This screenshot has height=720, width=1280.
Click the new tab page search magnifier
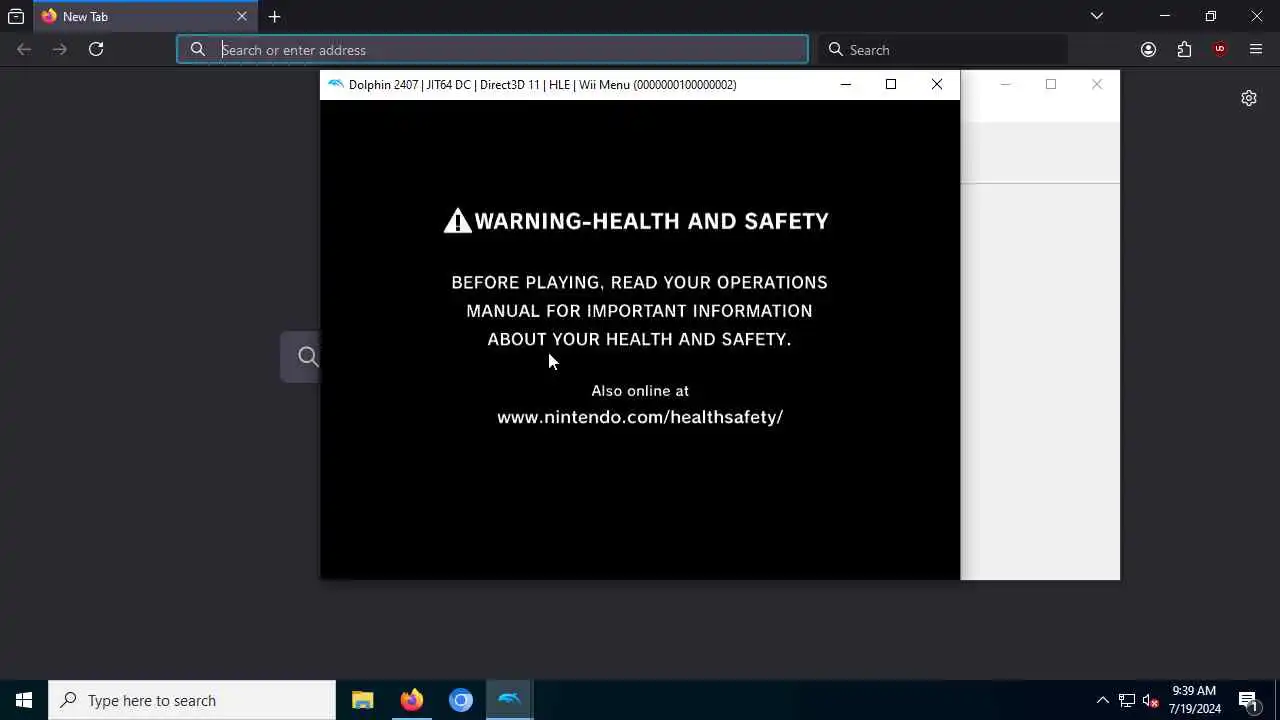tap(308, 356)
